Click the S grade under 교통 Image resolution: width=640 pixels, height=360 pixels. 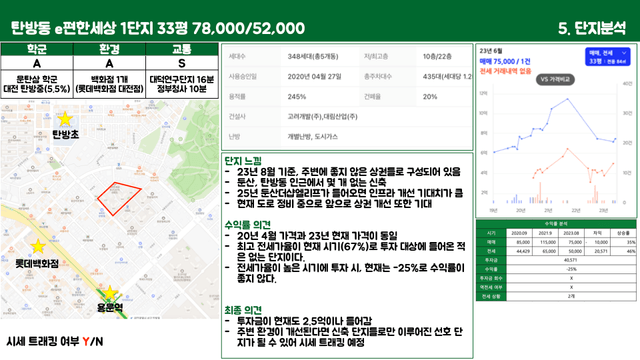point(182,64)
